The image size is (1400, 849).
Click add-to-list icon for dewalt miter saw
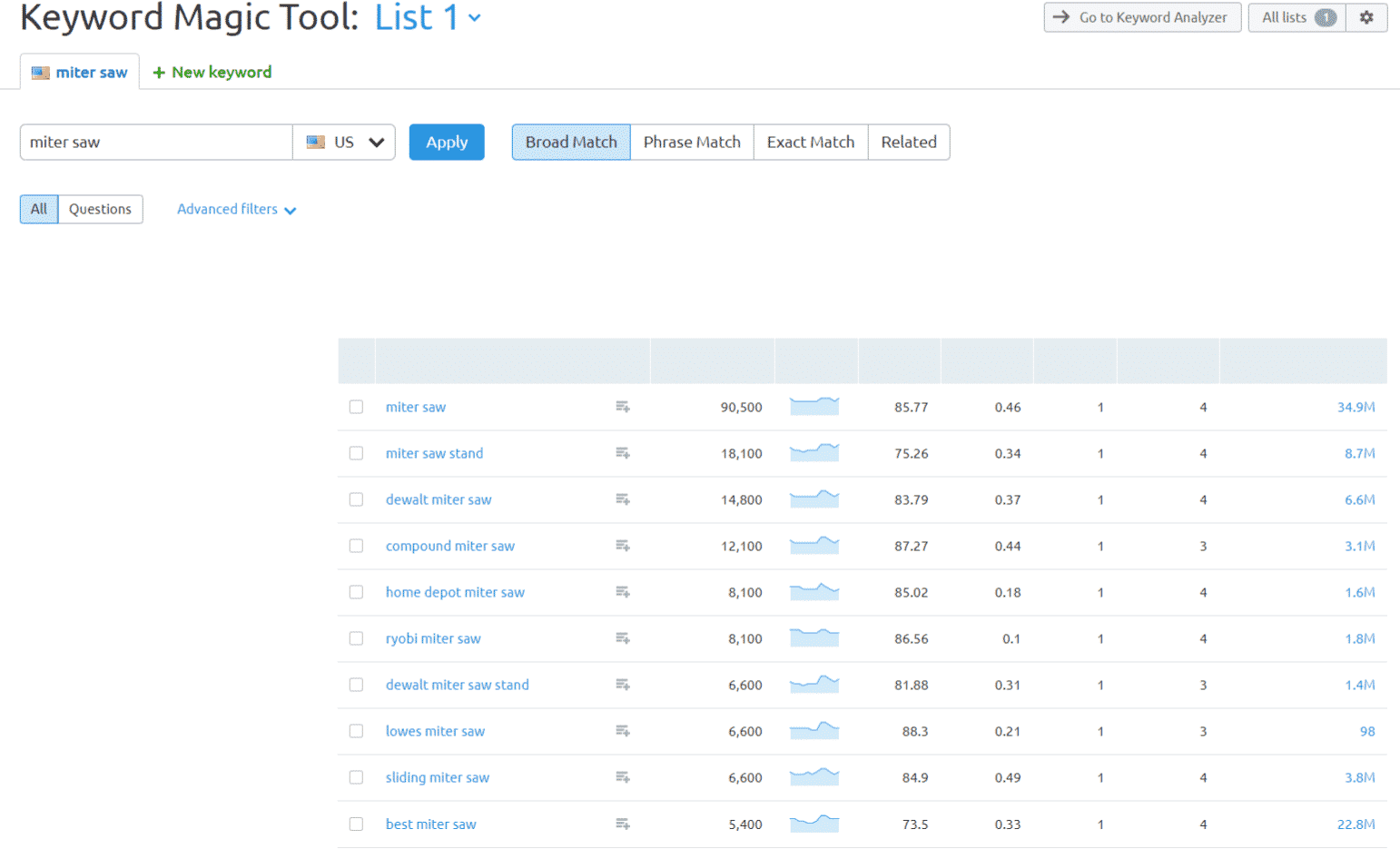point(623,499)
